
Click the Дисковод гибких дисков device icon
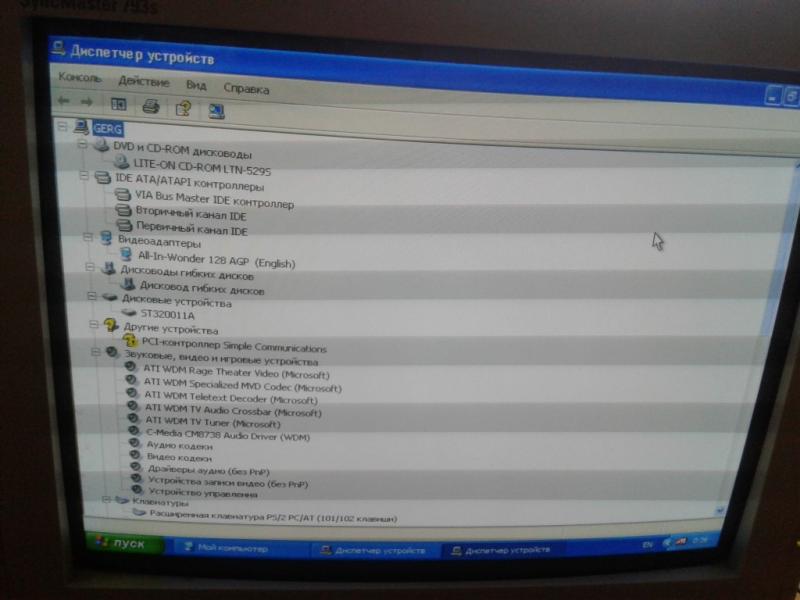tap(129, 284)
